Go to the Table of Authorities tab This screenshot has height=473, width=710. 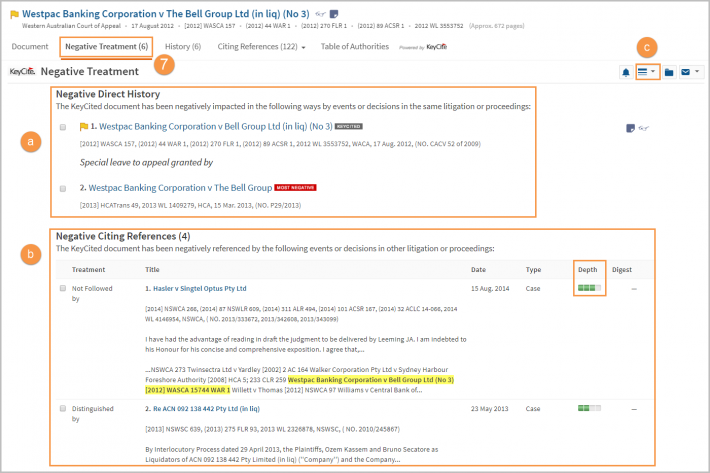[x=355, y=47]
